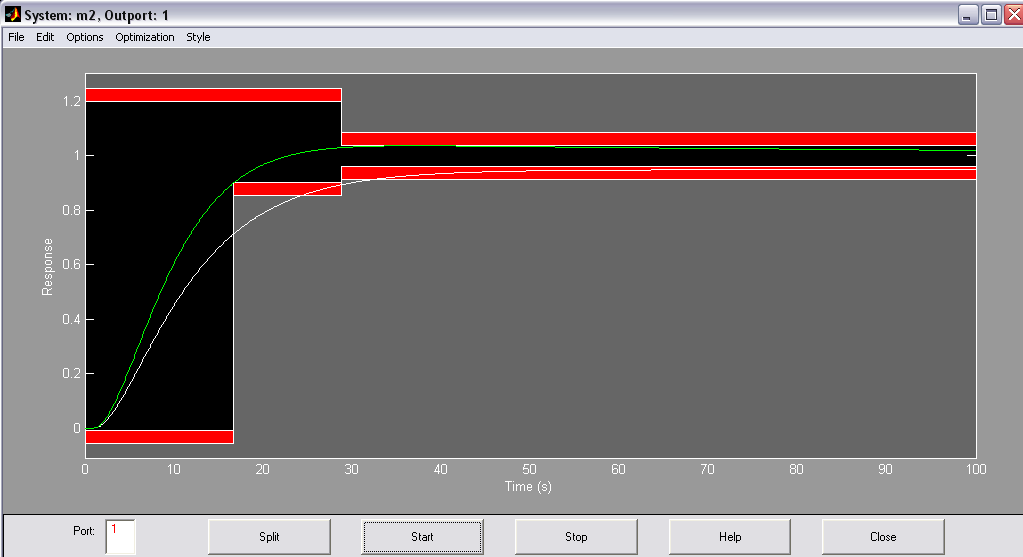Click the Split button
The image size is (1023, 557).
[269, 537]
